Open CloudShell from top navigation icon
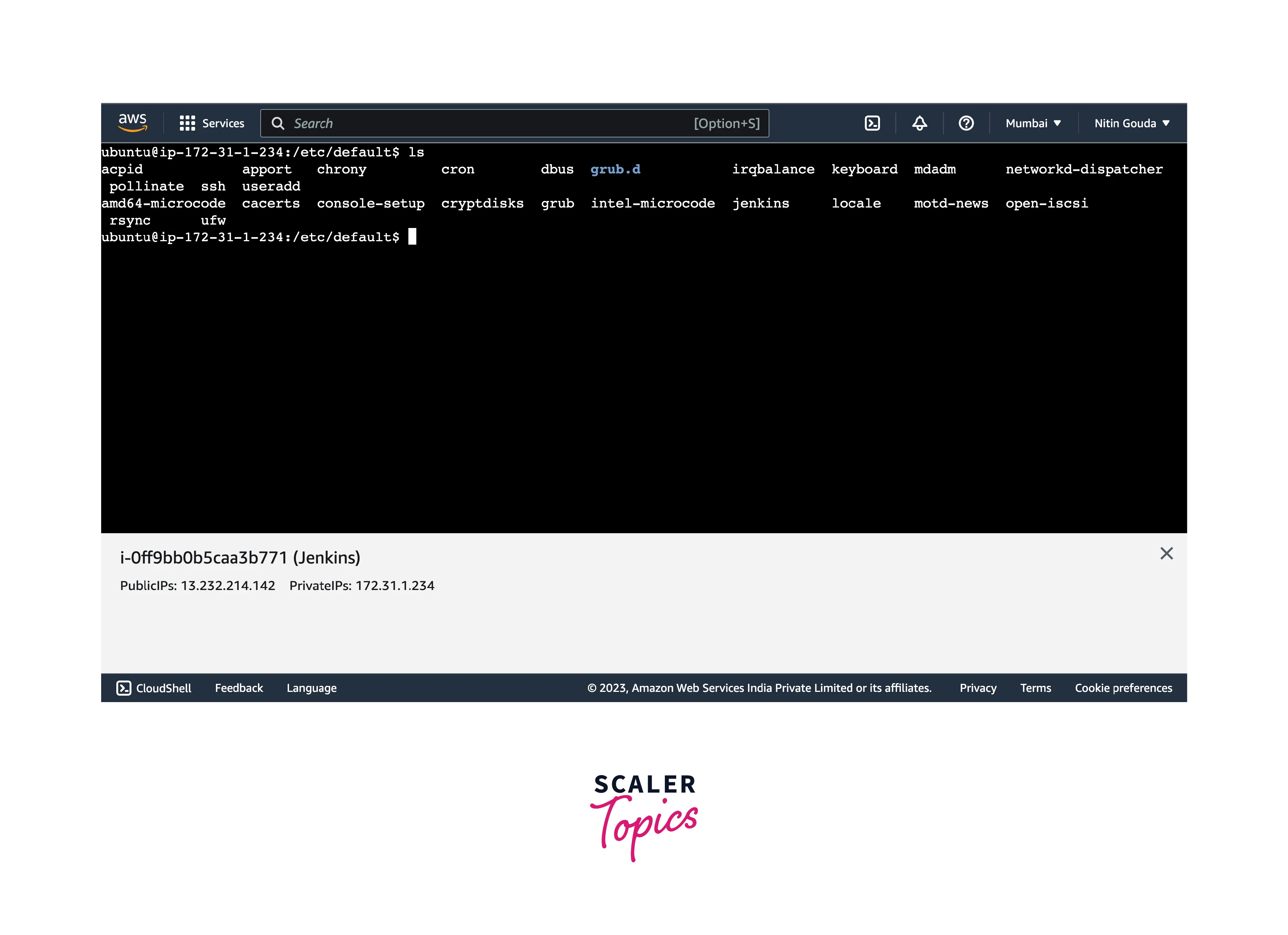Screen dimensions: 1288x935 pos(872,123)
